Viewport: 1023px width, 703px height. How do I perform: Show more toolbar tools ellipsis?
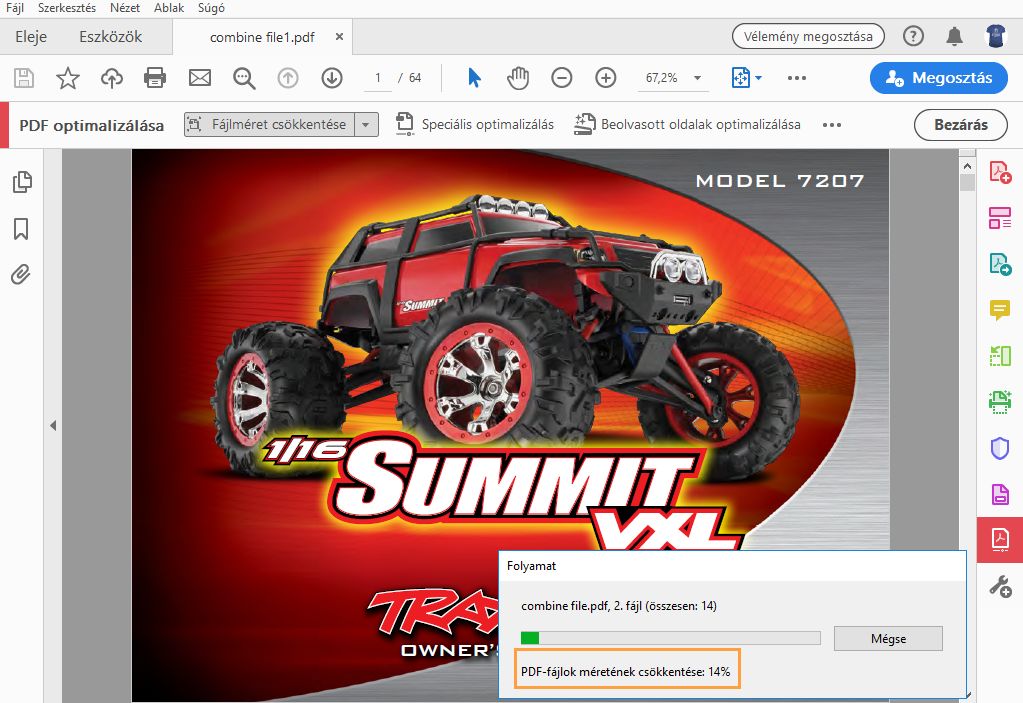tap(797, 78)
